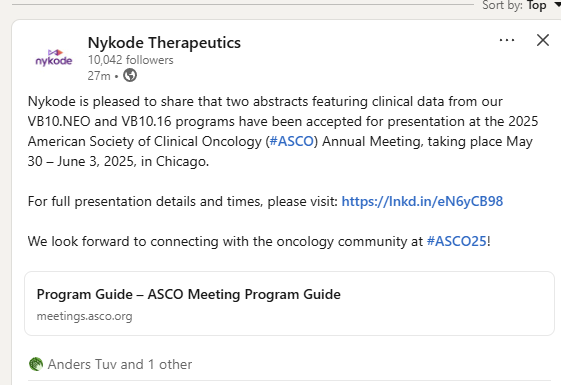561x385 pixels.
Task: Open the lnkd.in/eN6yCB98 short link
Action: 422,201
